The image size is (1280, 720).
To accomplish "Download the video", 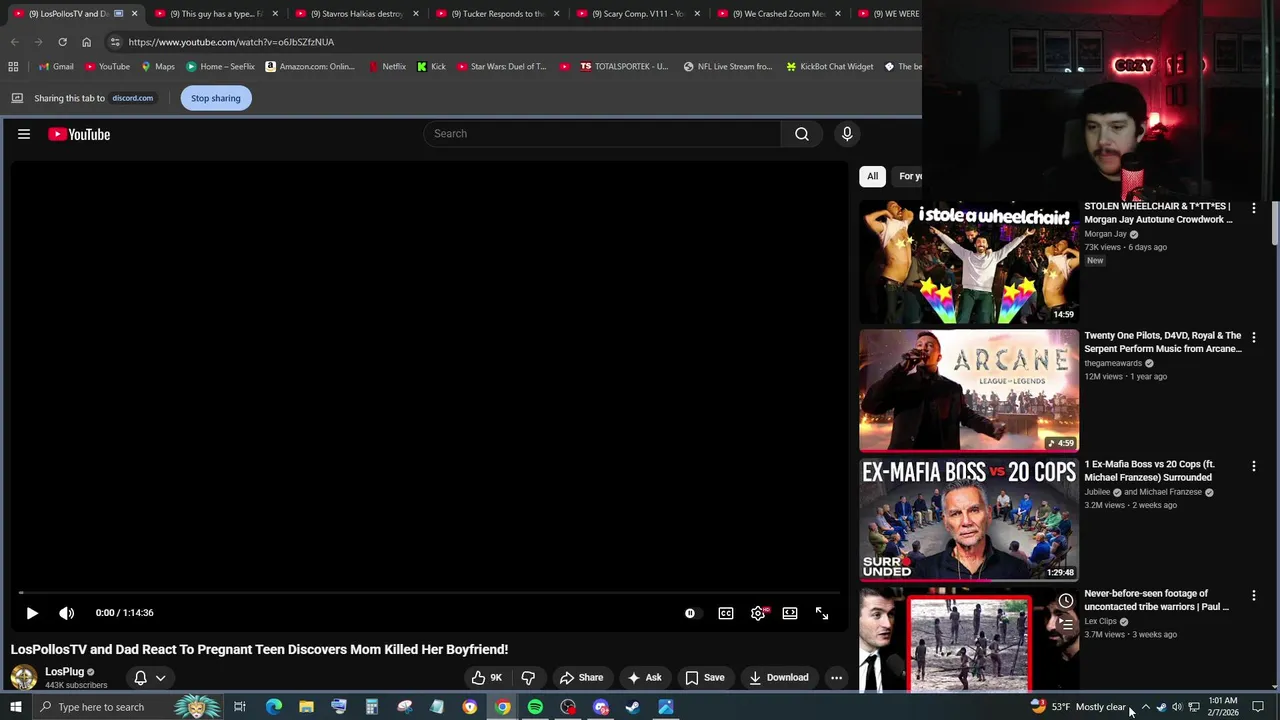I will pyautogui.click(x=779, y=677).
